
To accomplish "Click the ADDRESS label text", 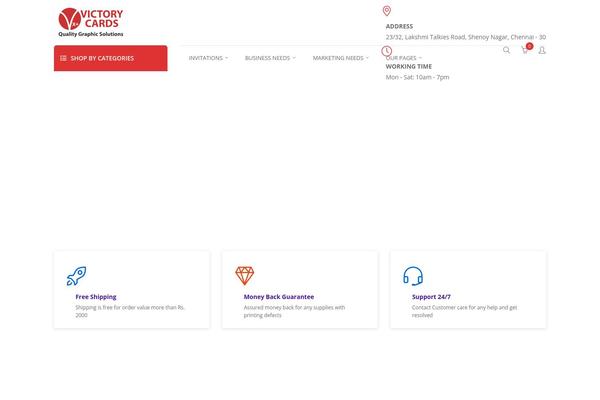I will tap(399, 26).
